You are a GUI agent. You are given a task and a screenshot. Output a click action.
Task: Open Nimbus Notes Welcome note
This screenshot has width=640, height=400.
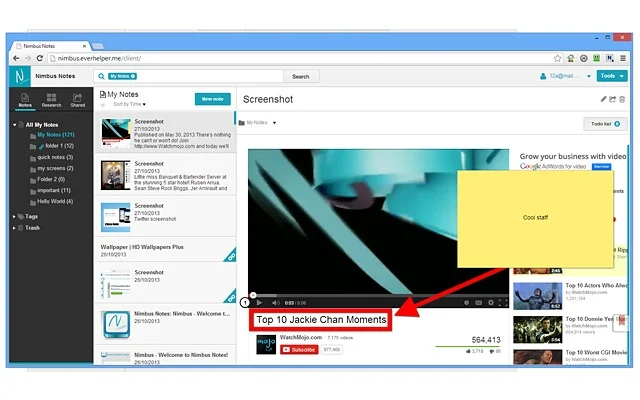pyautogui.click(x=165, y=324)
